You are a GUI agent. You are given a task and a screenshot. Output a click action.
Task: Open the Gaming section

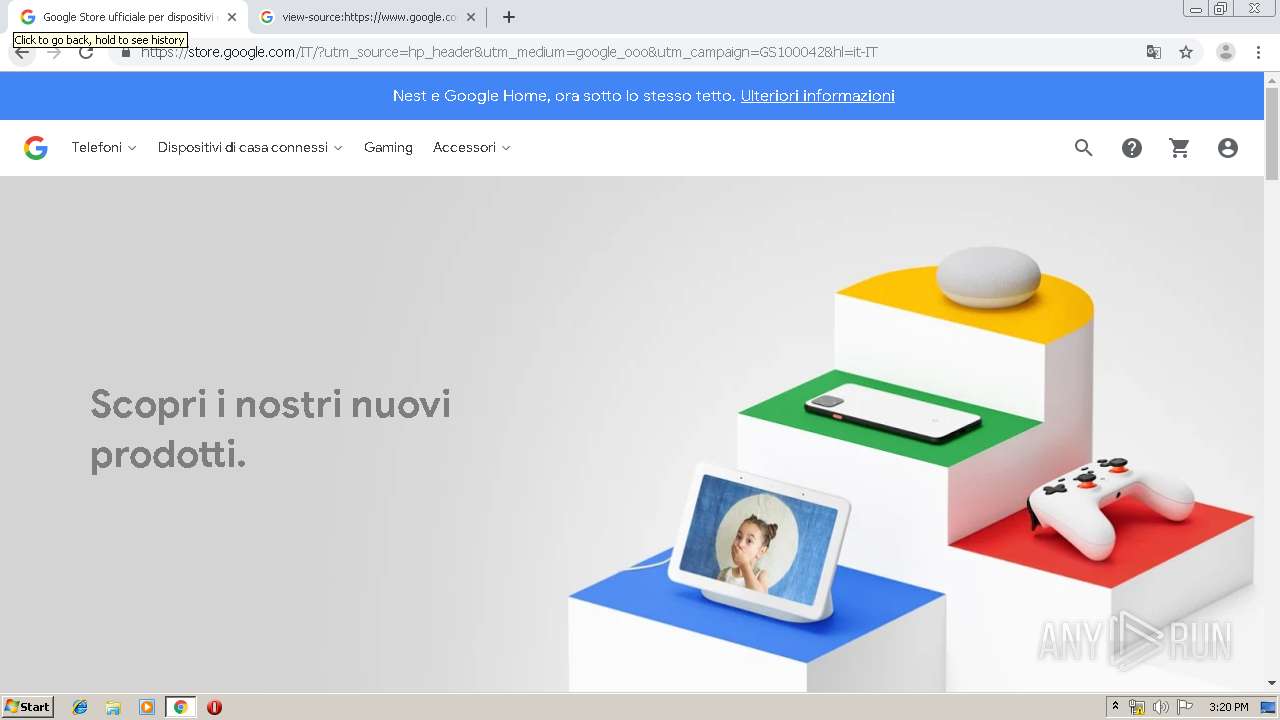[x=388, y=148]
